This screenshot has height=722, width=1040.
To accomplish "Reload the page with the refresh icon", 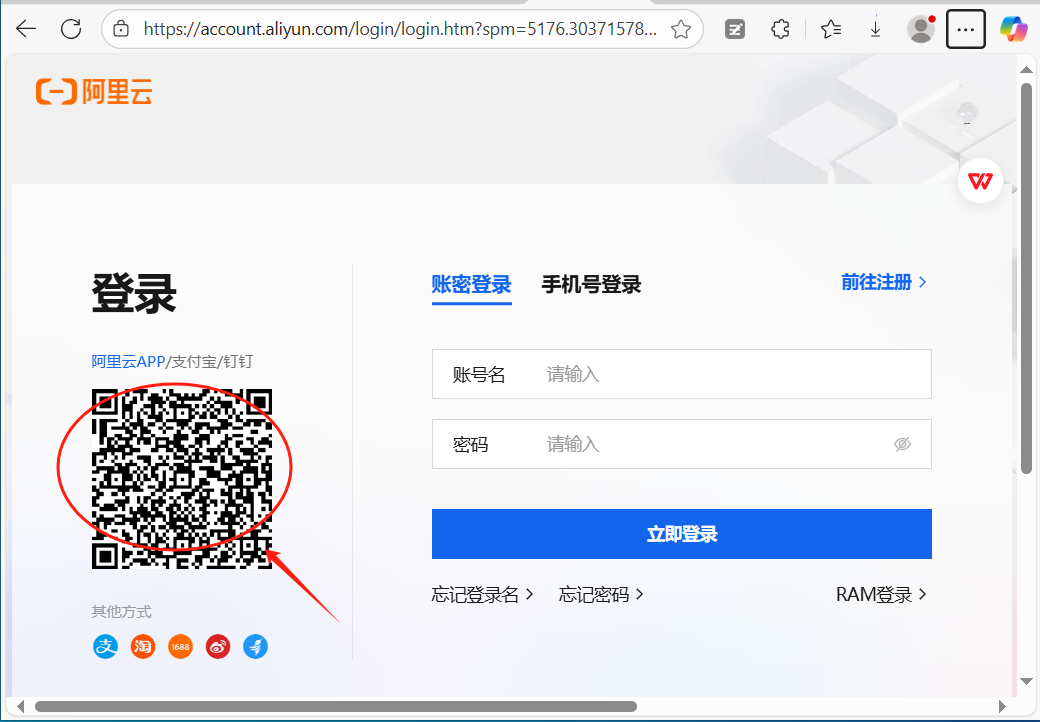I will (71, 29).
